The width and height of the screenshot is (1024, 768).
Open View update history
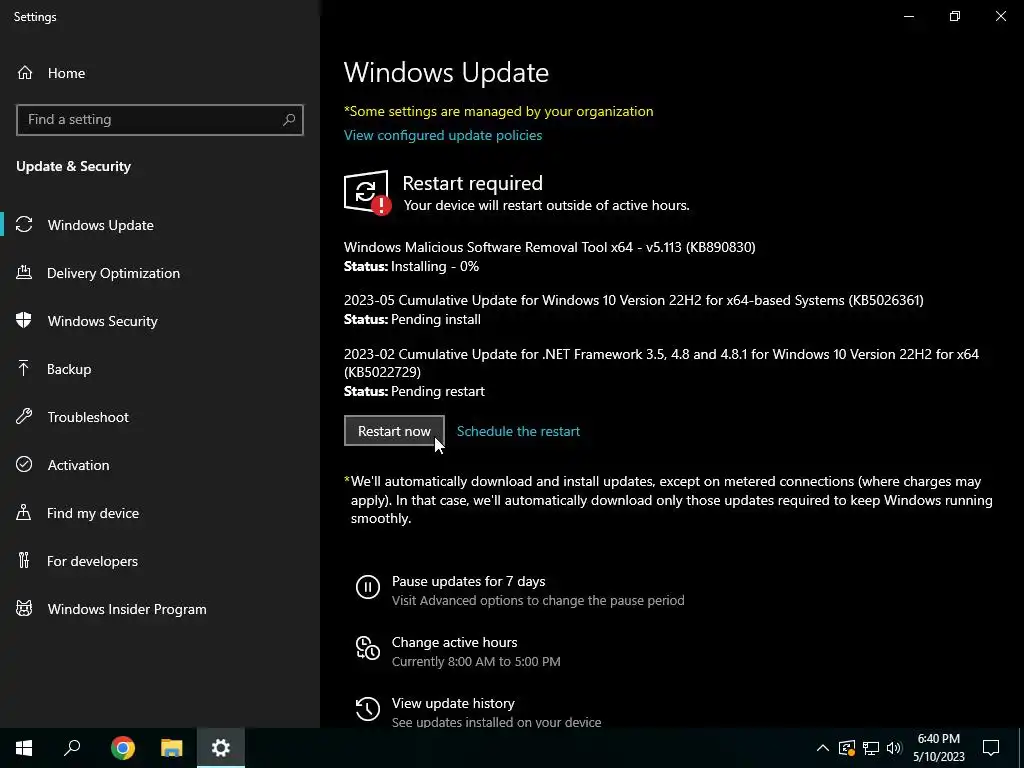coord(453,703)
